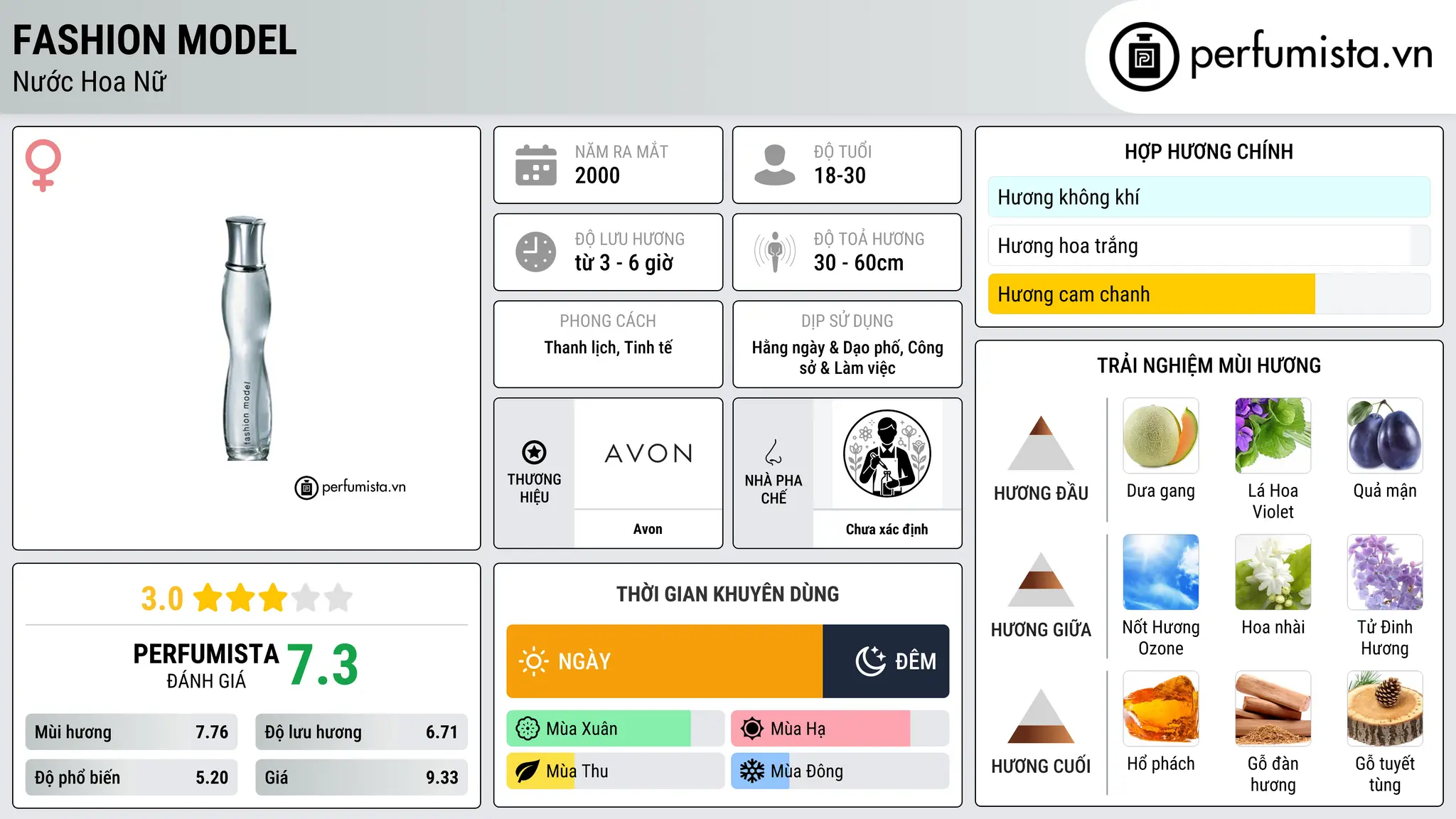Click the calendar icon beside Năm ra mắt
This screenshot has height=819, width=1456.
(536, 165)
